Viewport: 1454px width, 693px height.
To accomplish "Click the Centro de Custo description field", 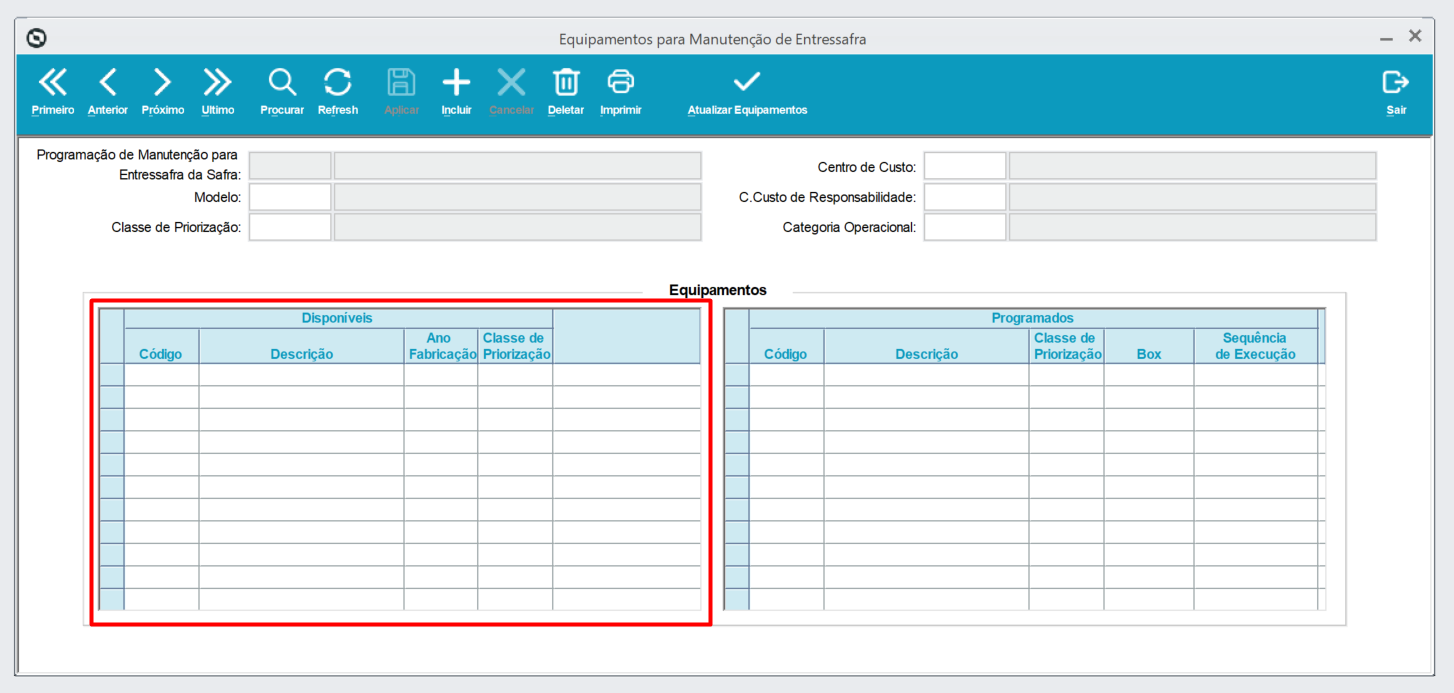I will click(1193, 166).
